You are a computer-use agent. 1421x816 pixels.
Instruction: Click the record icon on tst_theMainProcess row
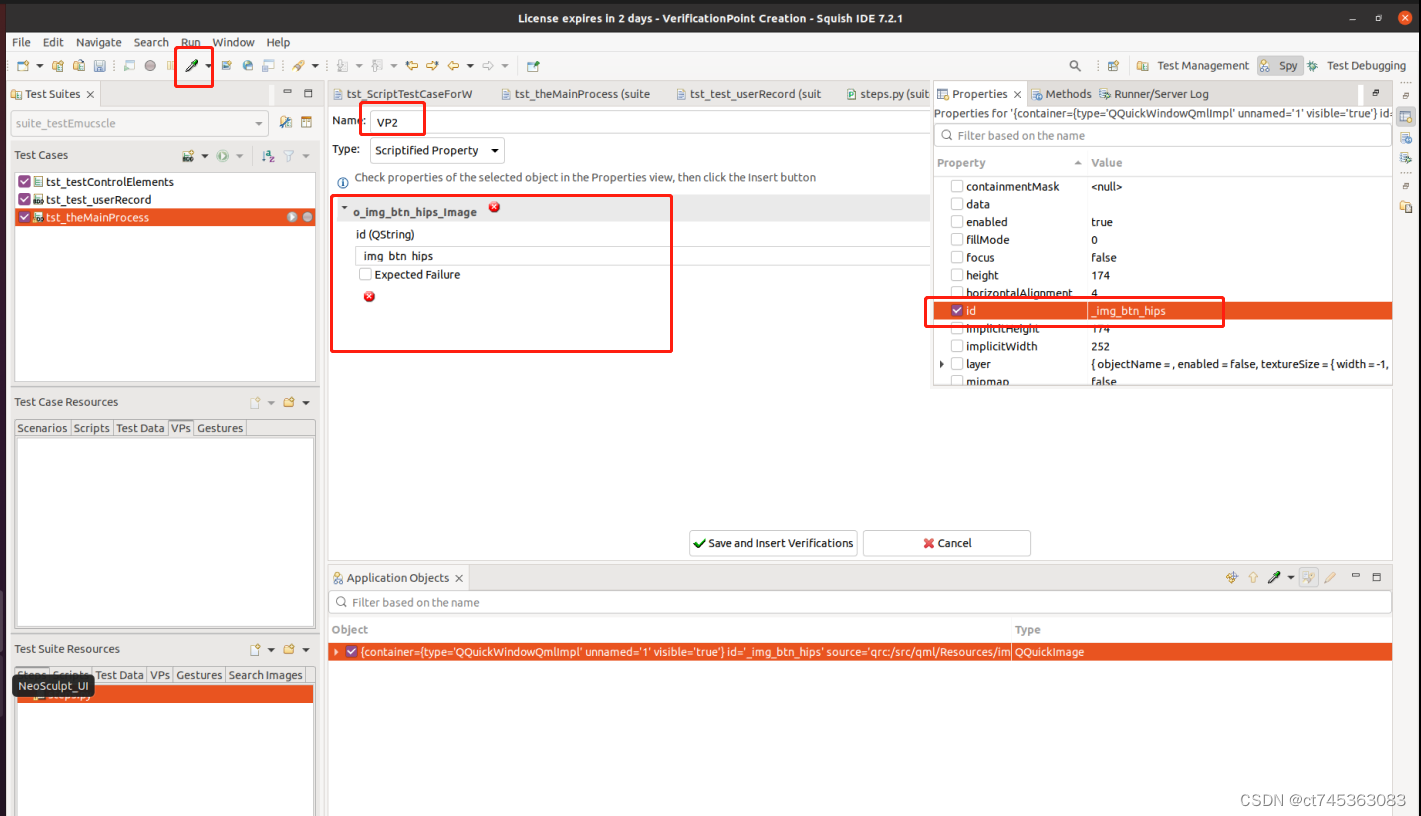[x=307, y=217]
